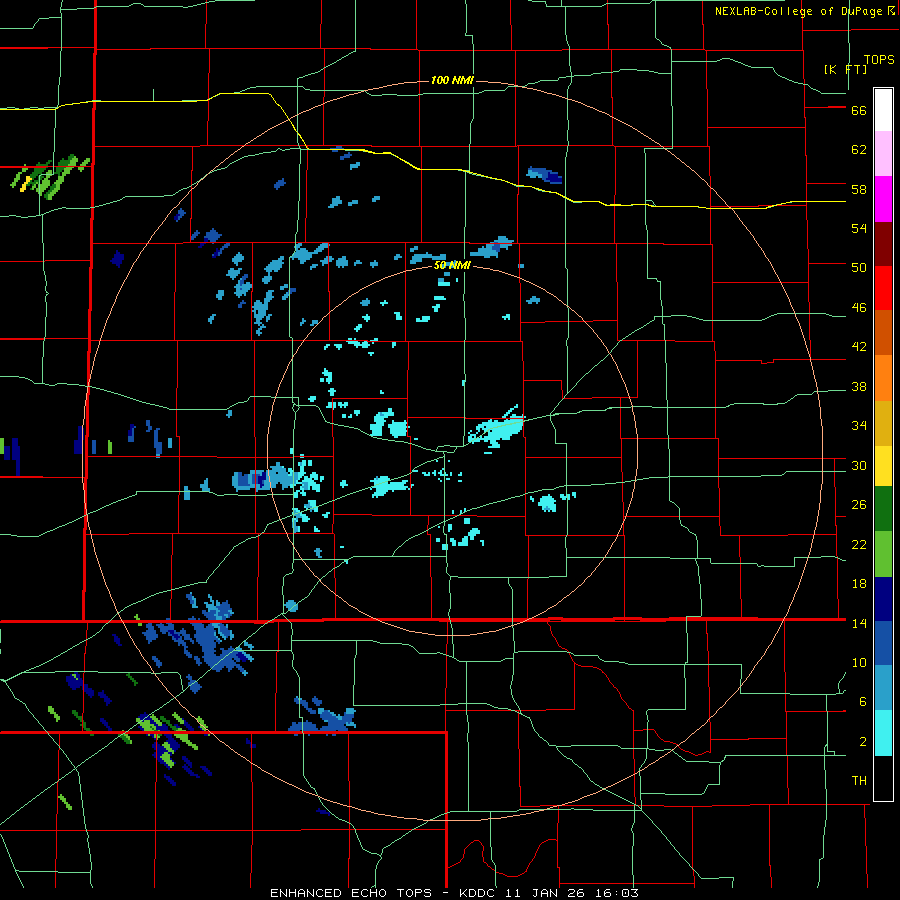Click the '22' legend value
900x900 pixels.
859,545
